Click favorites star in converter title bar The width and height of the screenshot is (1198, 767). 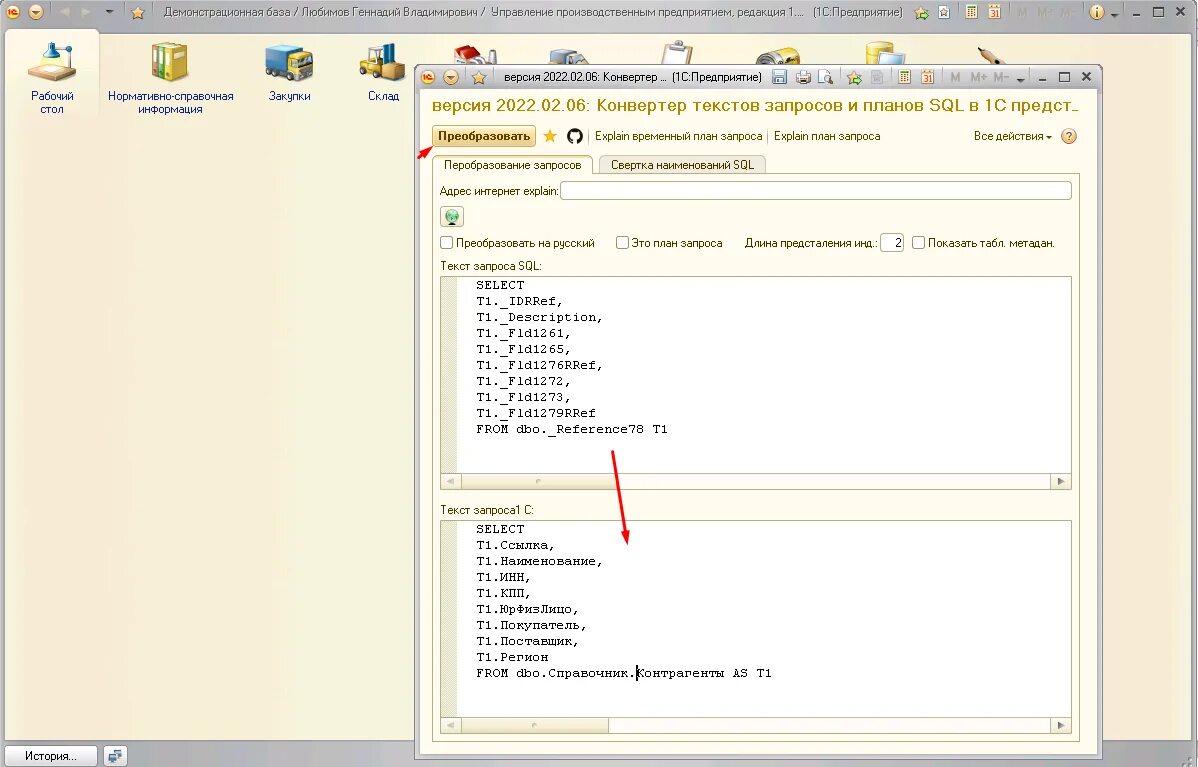(479, 77)
